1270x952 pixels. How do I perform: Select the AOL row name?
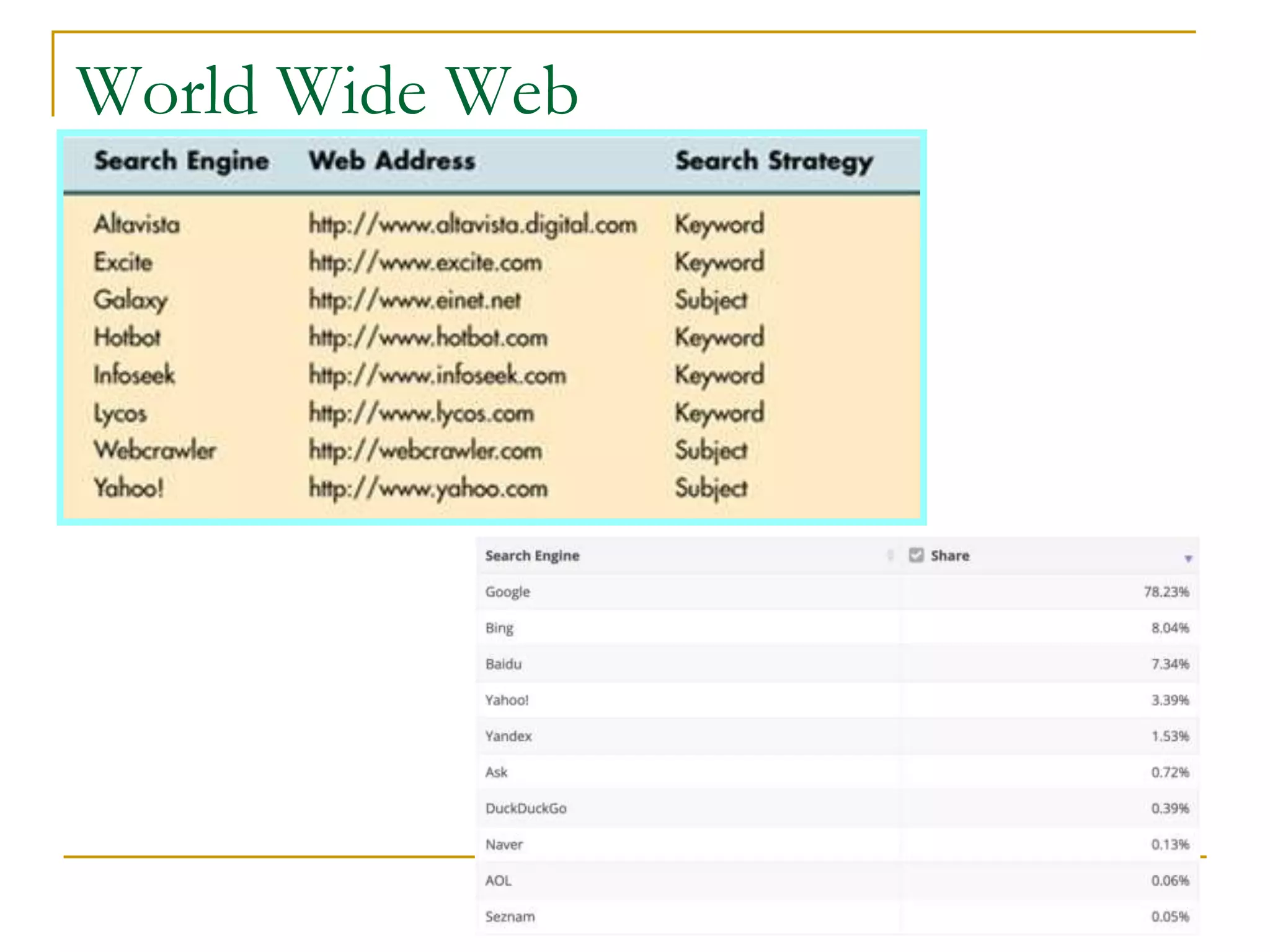(499, 880)
